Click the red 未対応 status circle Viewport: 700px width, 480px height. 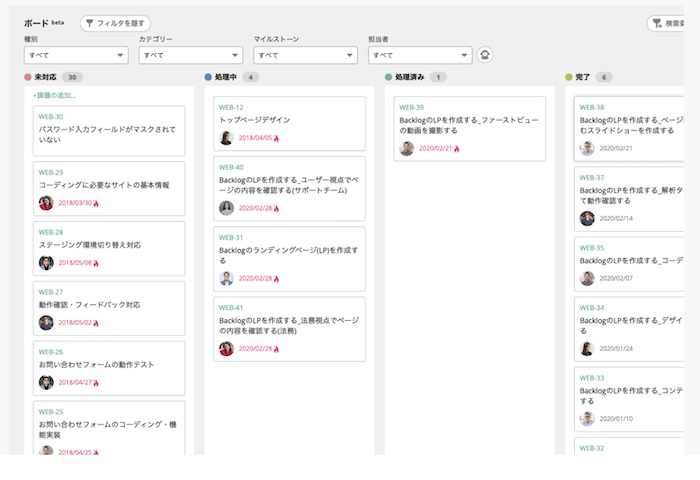pyautogui.click(x=28, y=77)
